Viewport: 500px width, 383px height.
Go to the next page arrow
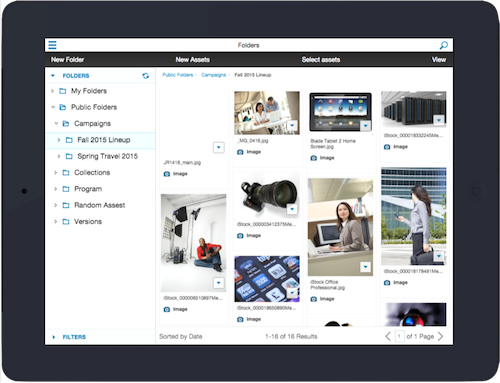point(440,336)
